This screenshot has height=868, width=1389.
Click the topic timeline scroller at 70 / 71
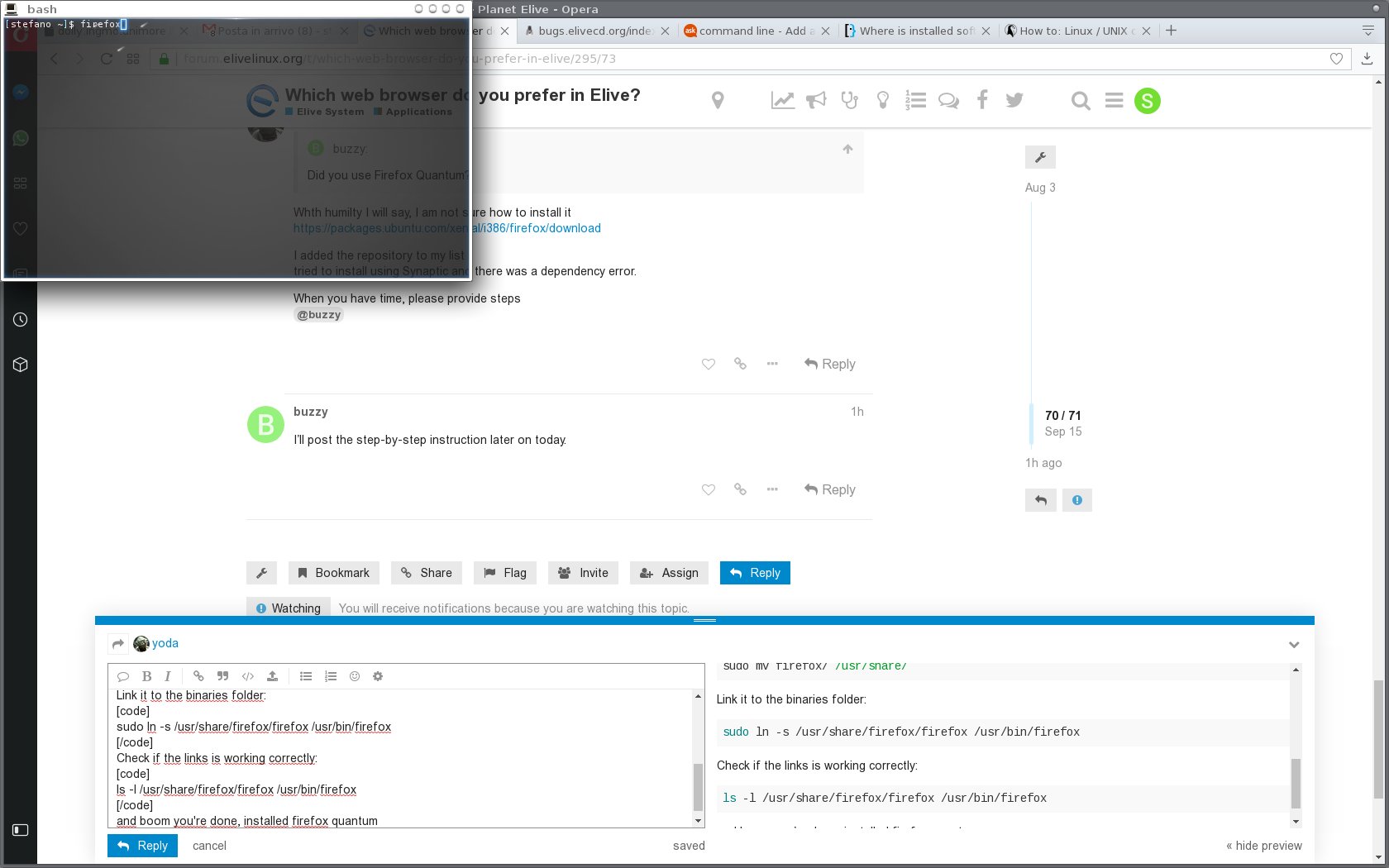point(1062,423)
